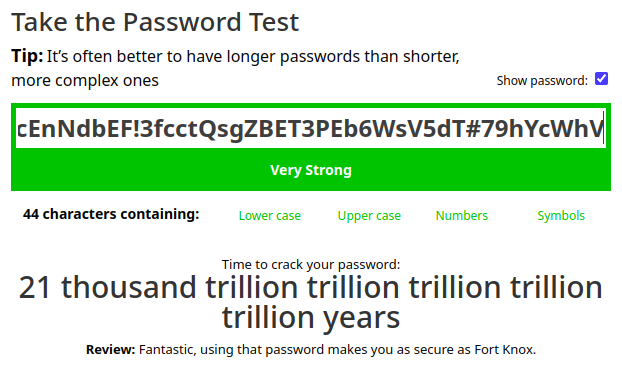Image resolution: width=622 pixels, height=369 pixels.
Task: Select the Very Strong strength banner
Action: (x=311, y=170)
